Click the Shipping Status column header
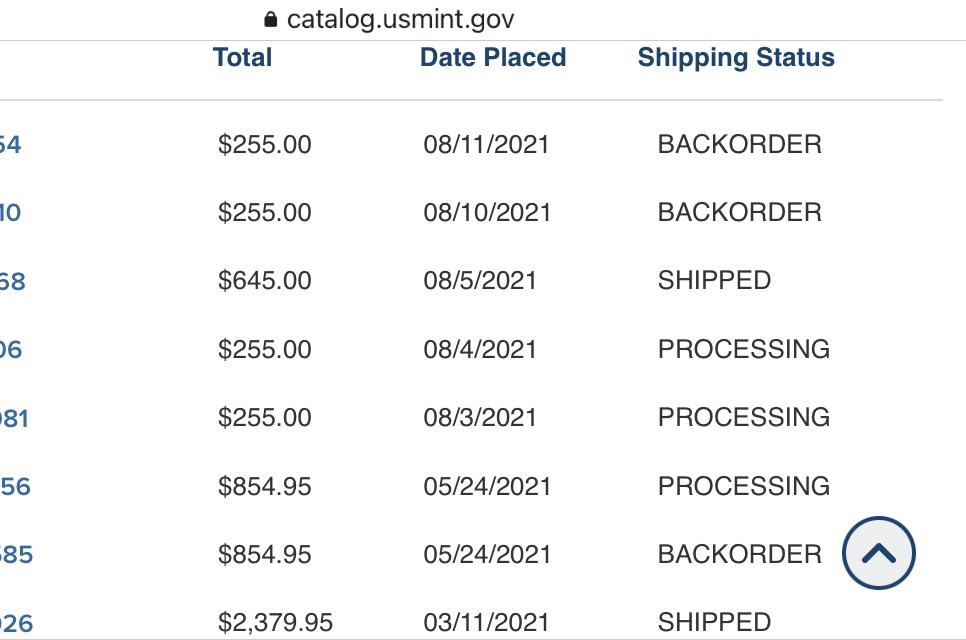Screen dimensions: 966x640 click(736, 58)
